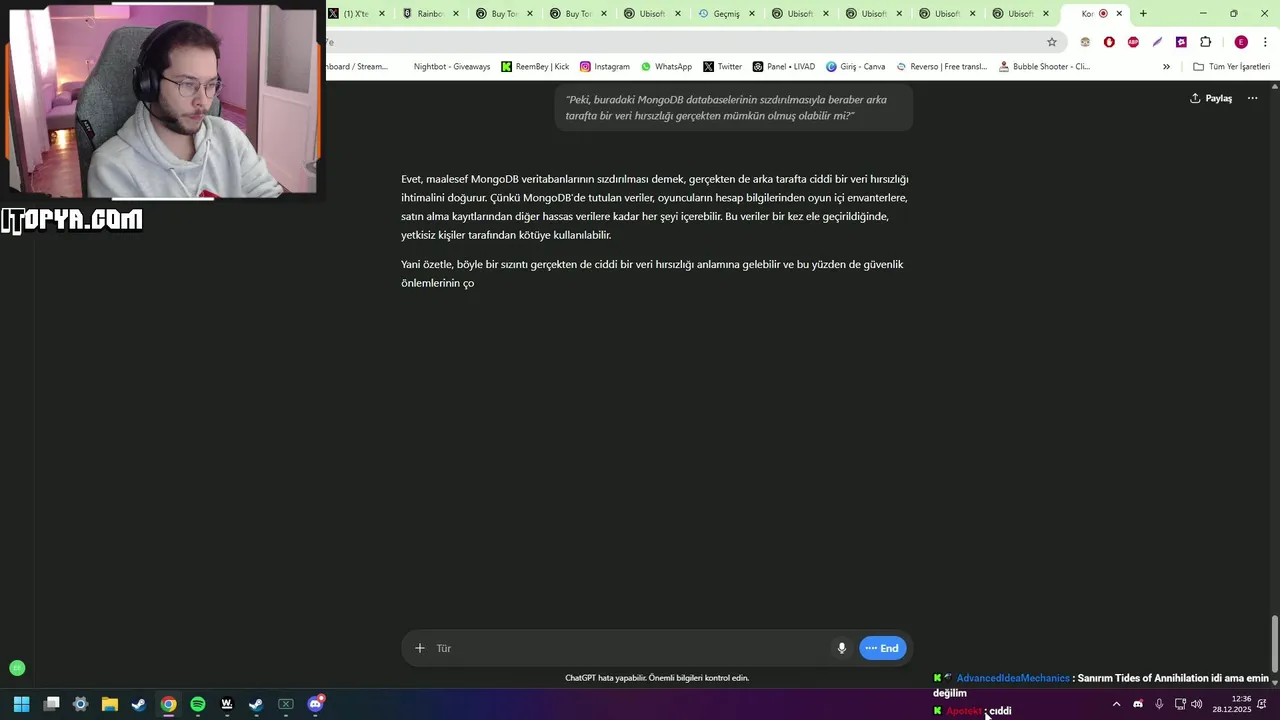The width and height of the screenshot is (1280, 720).
Task: Click the plus attach icon in prompt box
Action: click(x=420, y=648)
